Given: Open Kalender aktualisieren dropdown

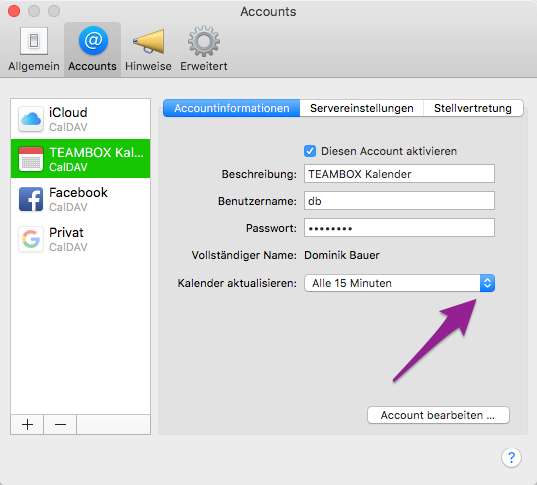Looking at the screenshot, I should (399, 283).
